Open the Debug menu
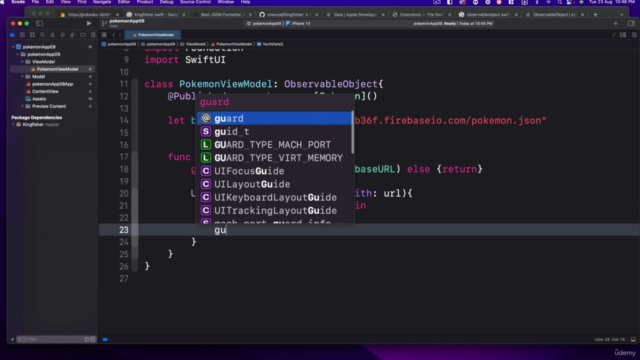Screen dimensions: 640x360 166,2
